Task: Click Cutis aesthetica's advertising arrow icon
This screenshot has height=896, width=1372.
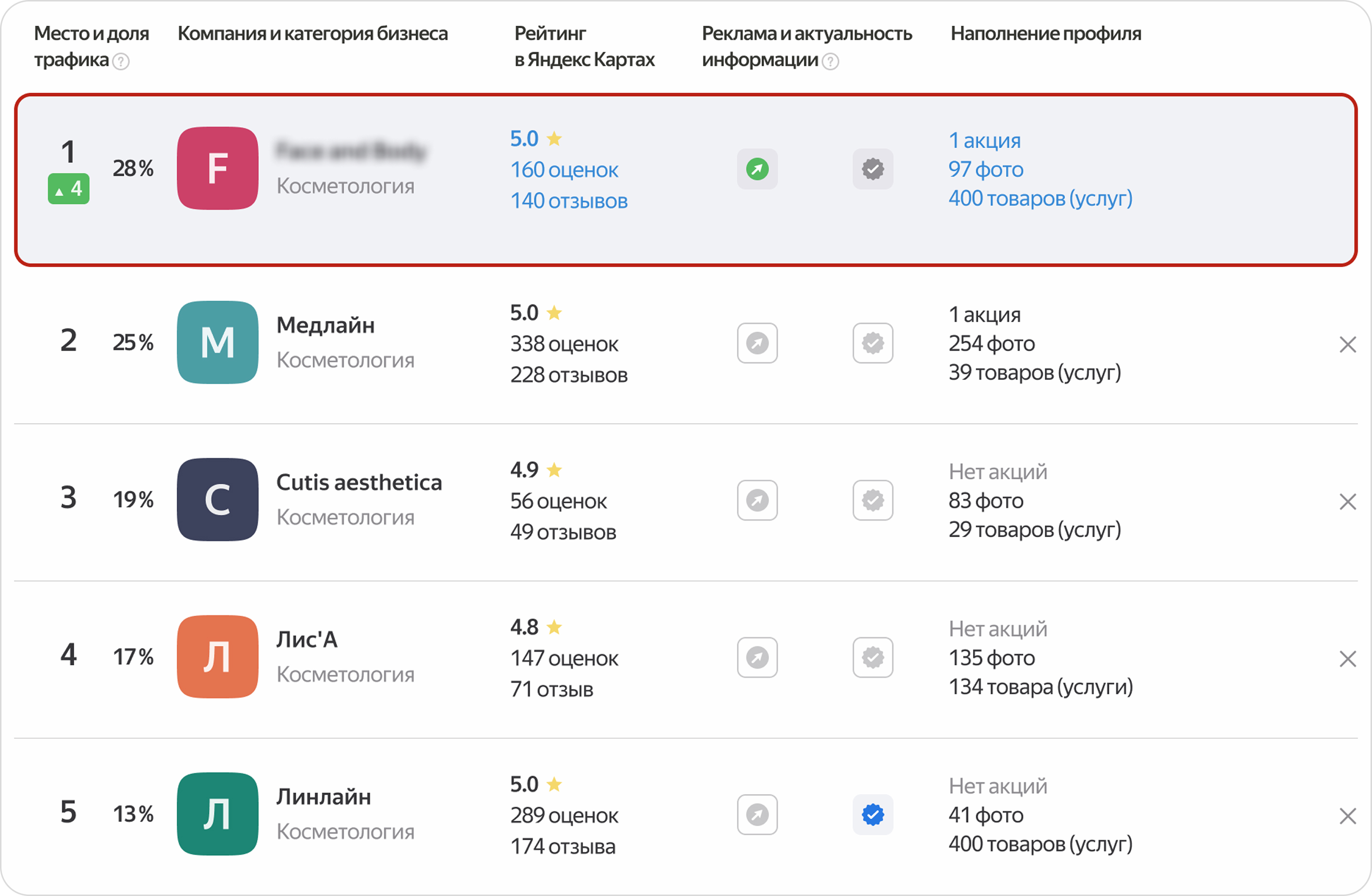Action: [x=757, y=500]
